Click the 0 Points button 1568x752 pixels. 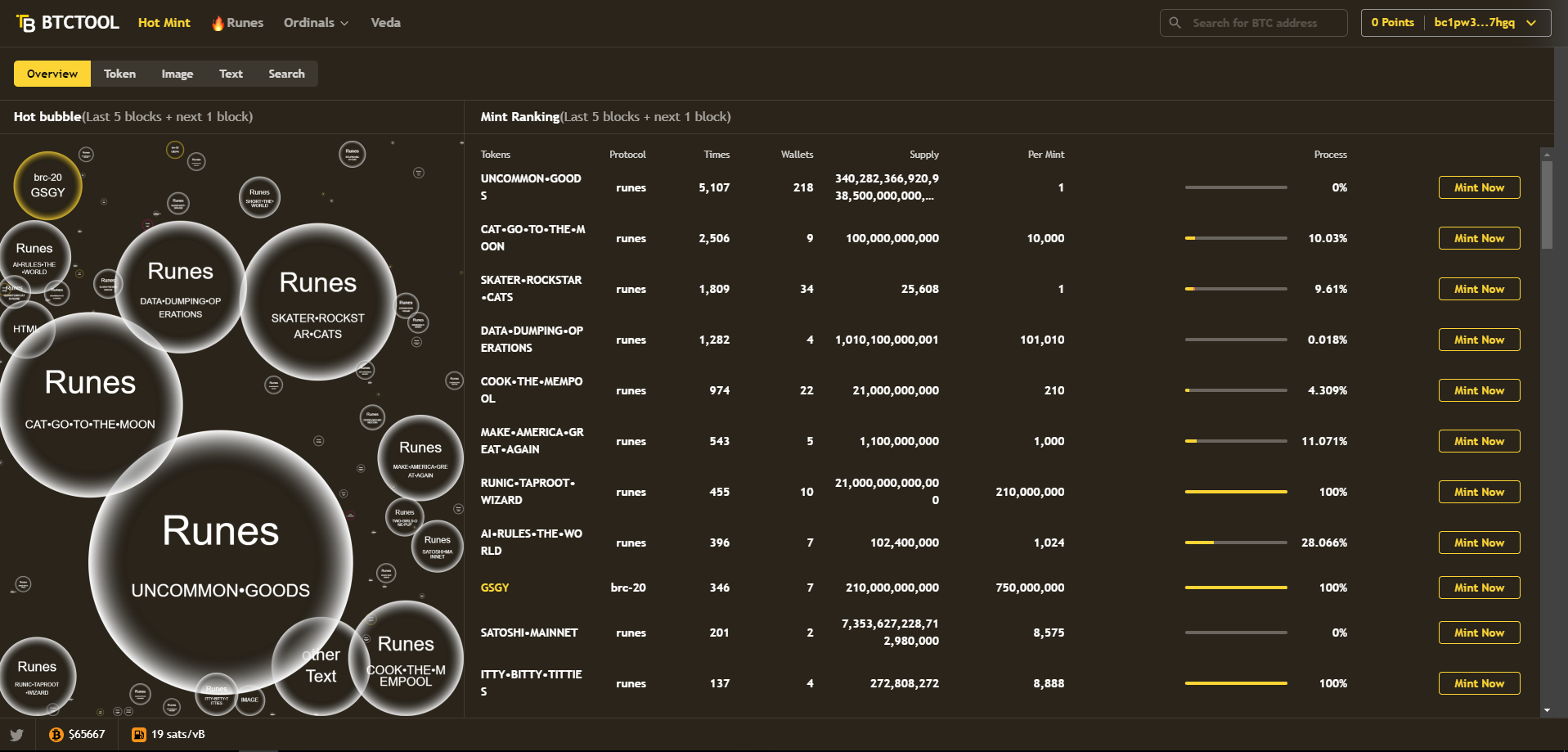click(1392, 23)
